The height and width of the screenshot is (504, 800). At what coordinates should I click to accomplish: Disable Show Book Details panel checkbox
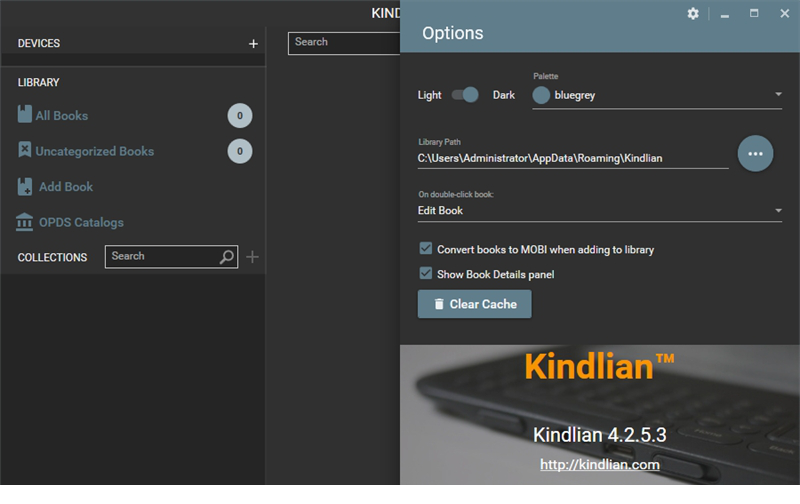[425, 274]
